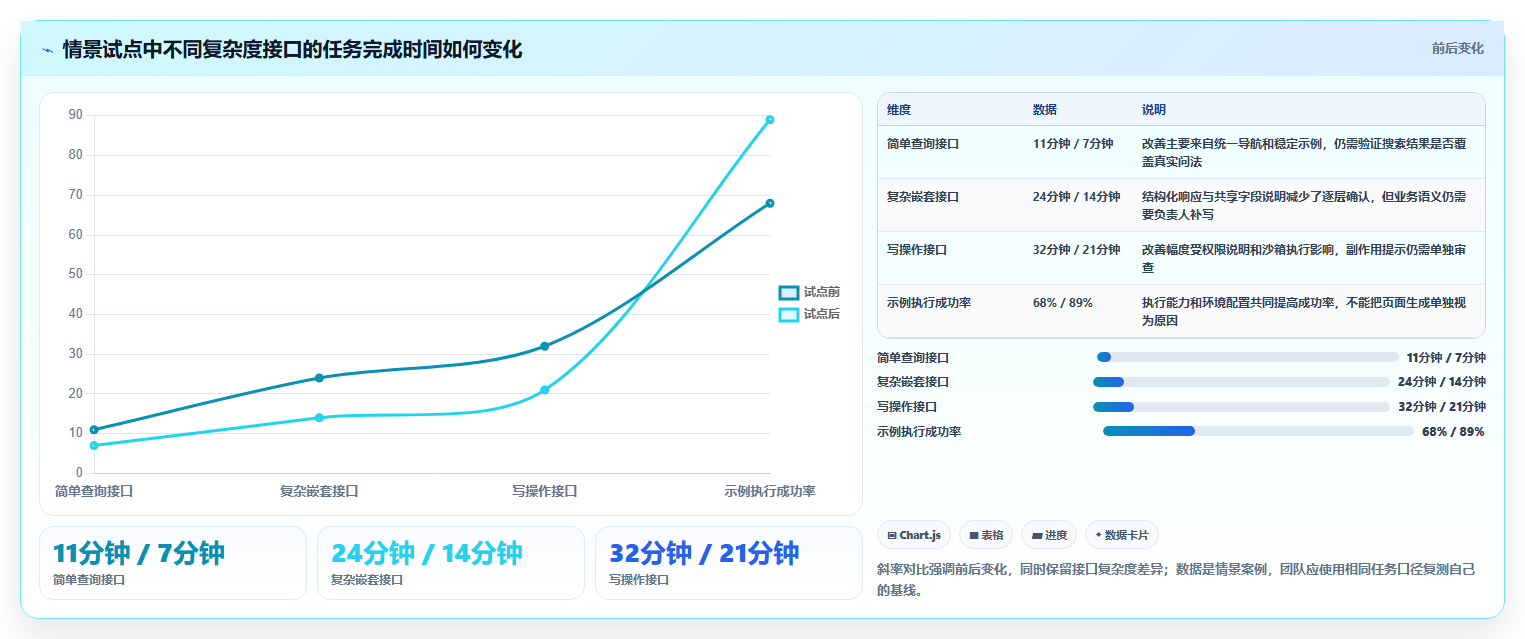Click the 试点后 data point at 复杂嵌套接口
The width and height of the screenshot is (1525, 639).
coord(319,417)
